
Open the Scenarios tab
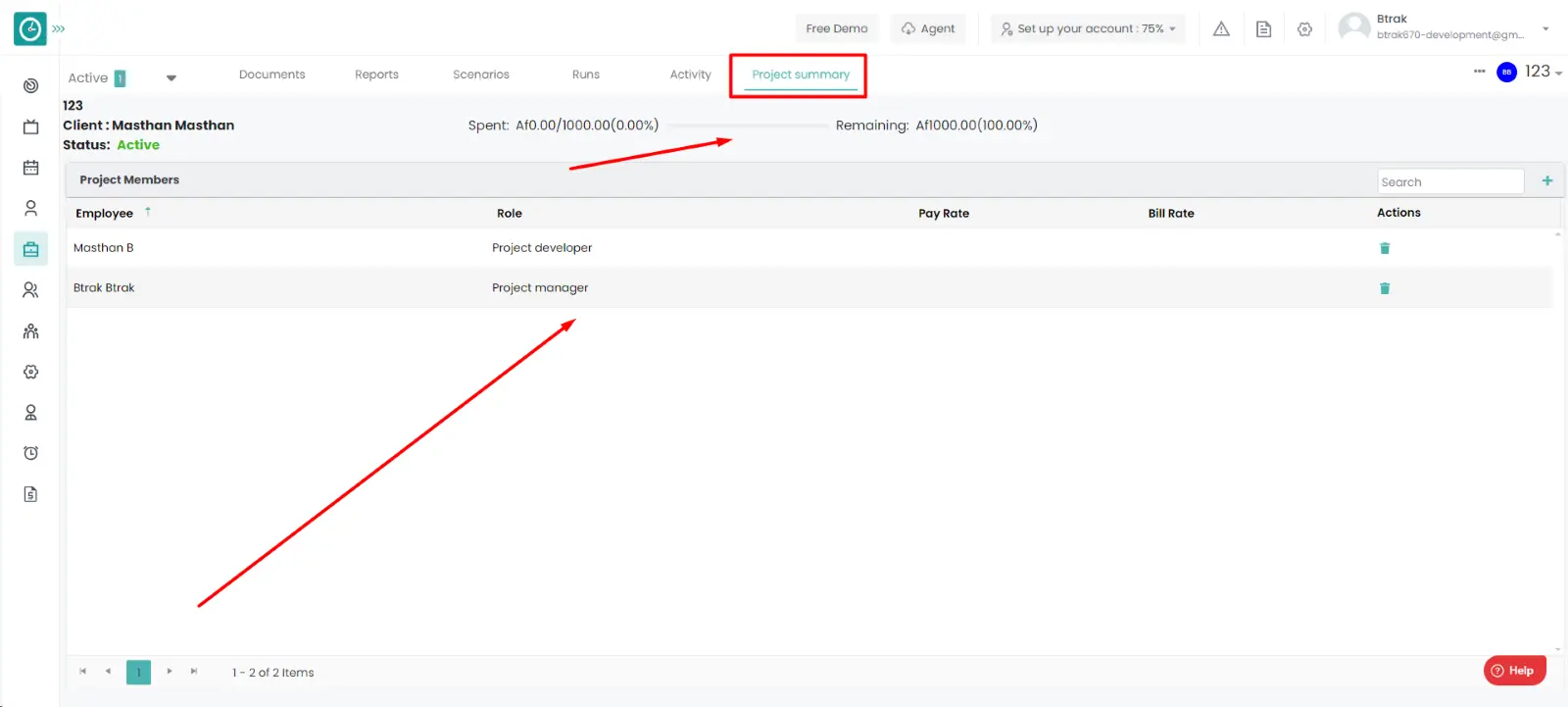(x=480, y=75)
